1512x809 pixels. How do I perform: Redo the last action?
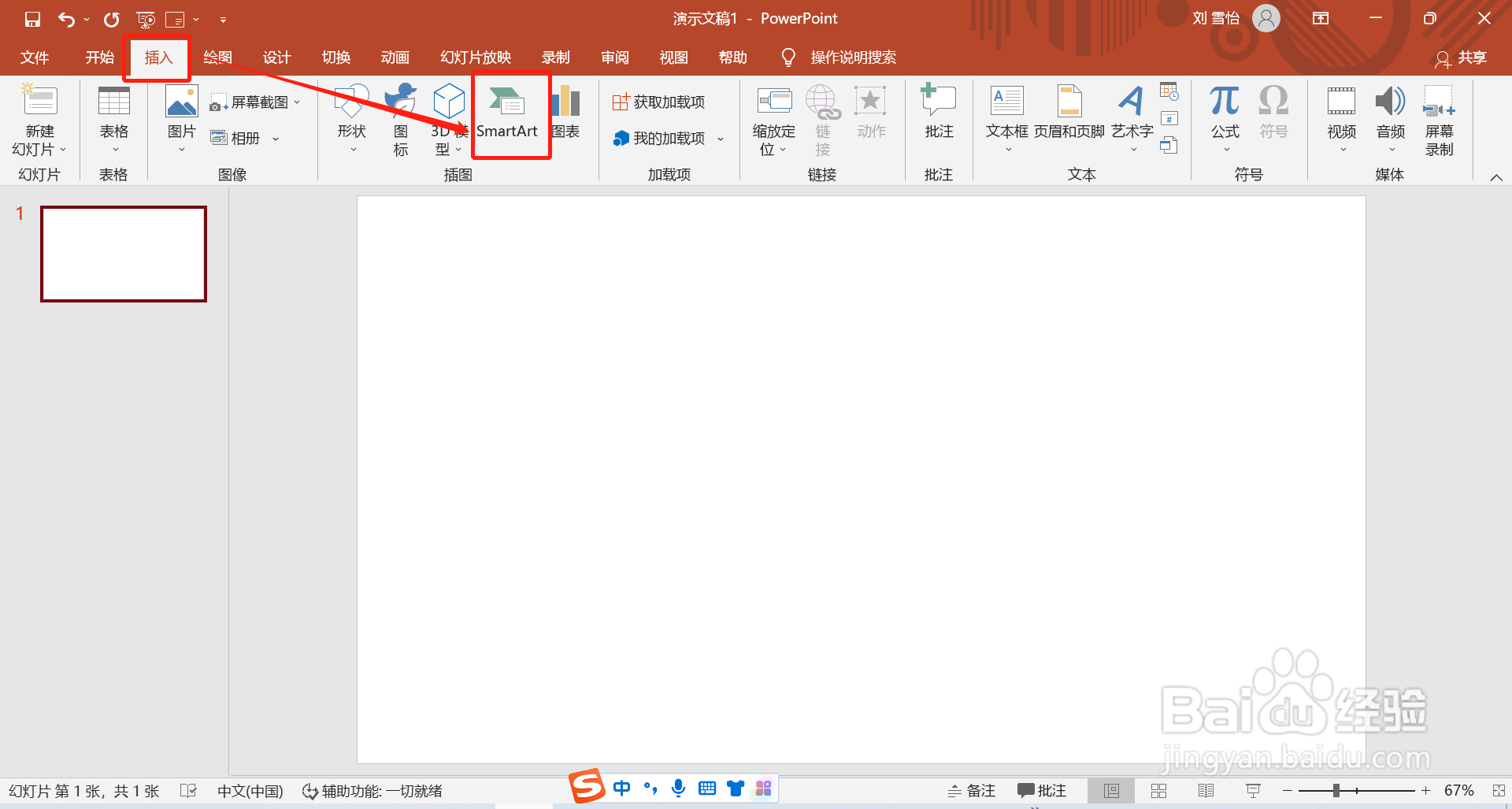[x=112, y=19]
